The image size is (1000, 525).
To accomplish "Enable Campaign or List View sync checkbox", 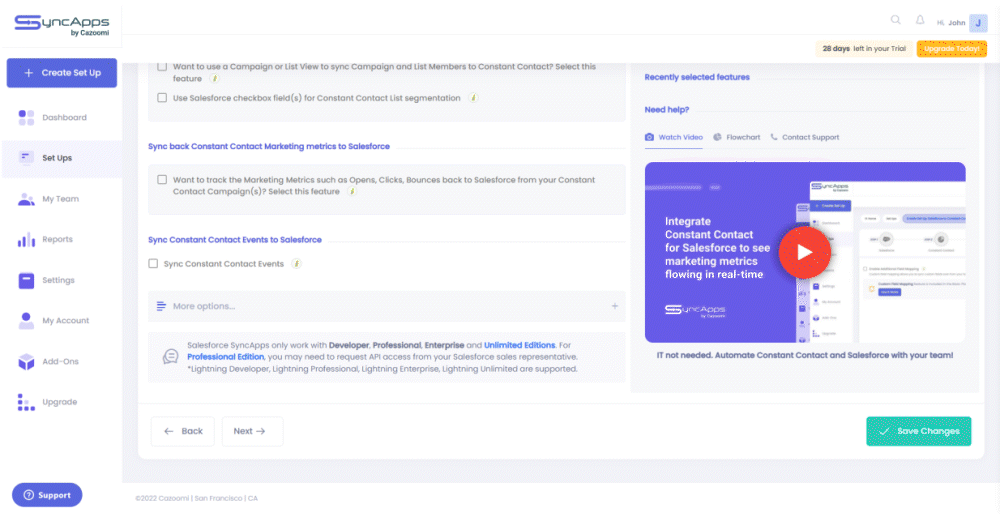I will (162, 66).
